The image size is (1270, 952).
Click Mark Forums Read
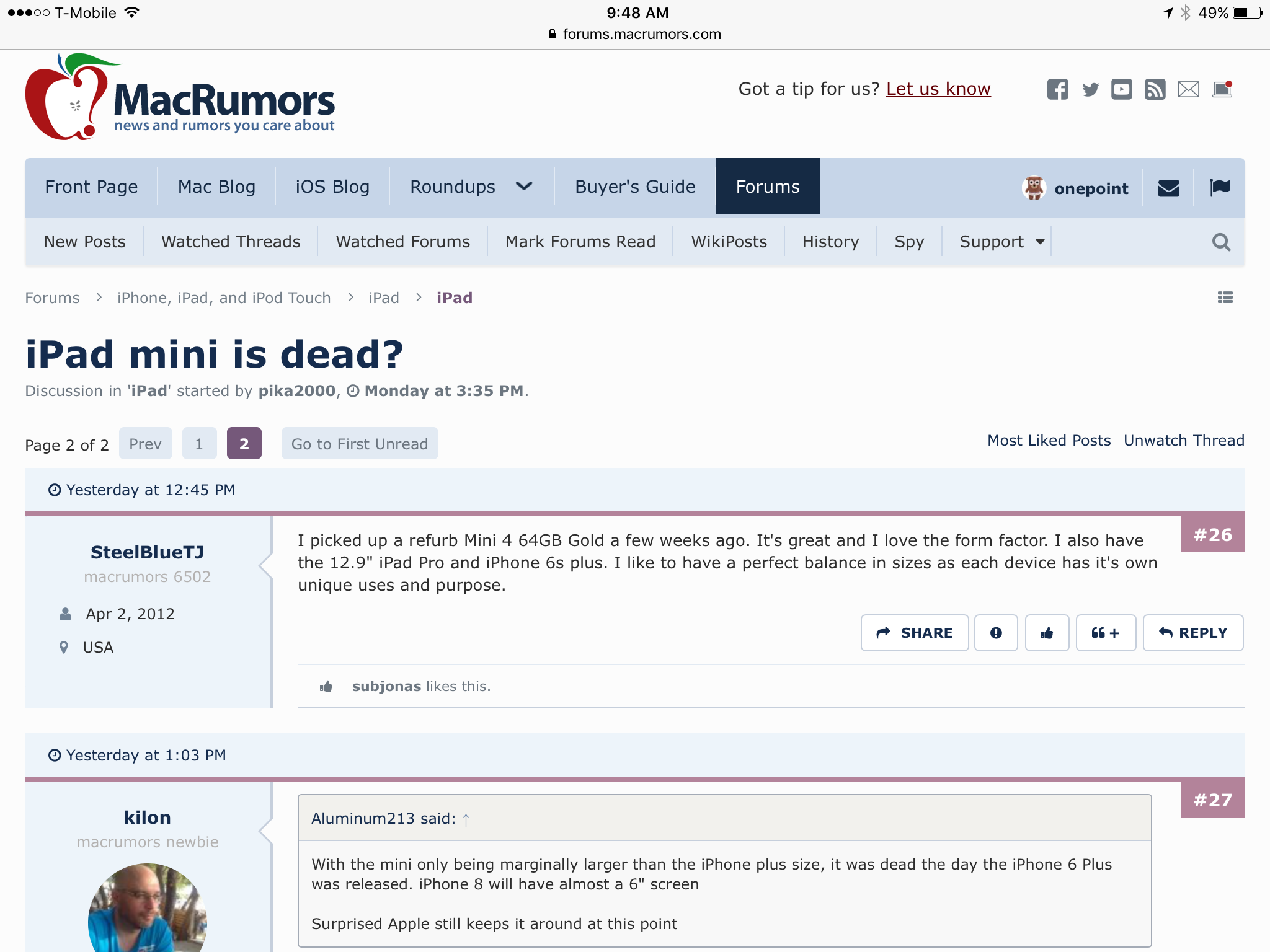point(580,242)
